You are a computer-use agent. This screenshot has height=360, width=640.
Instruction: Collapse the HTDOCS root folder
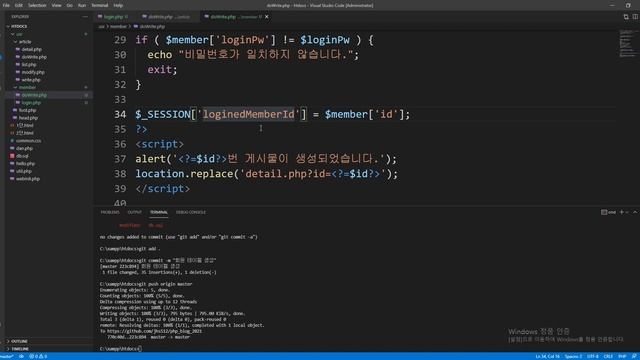18,26
